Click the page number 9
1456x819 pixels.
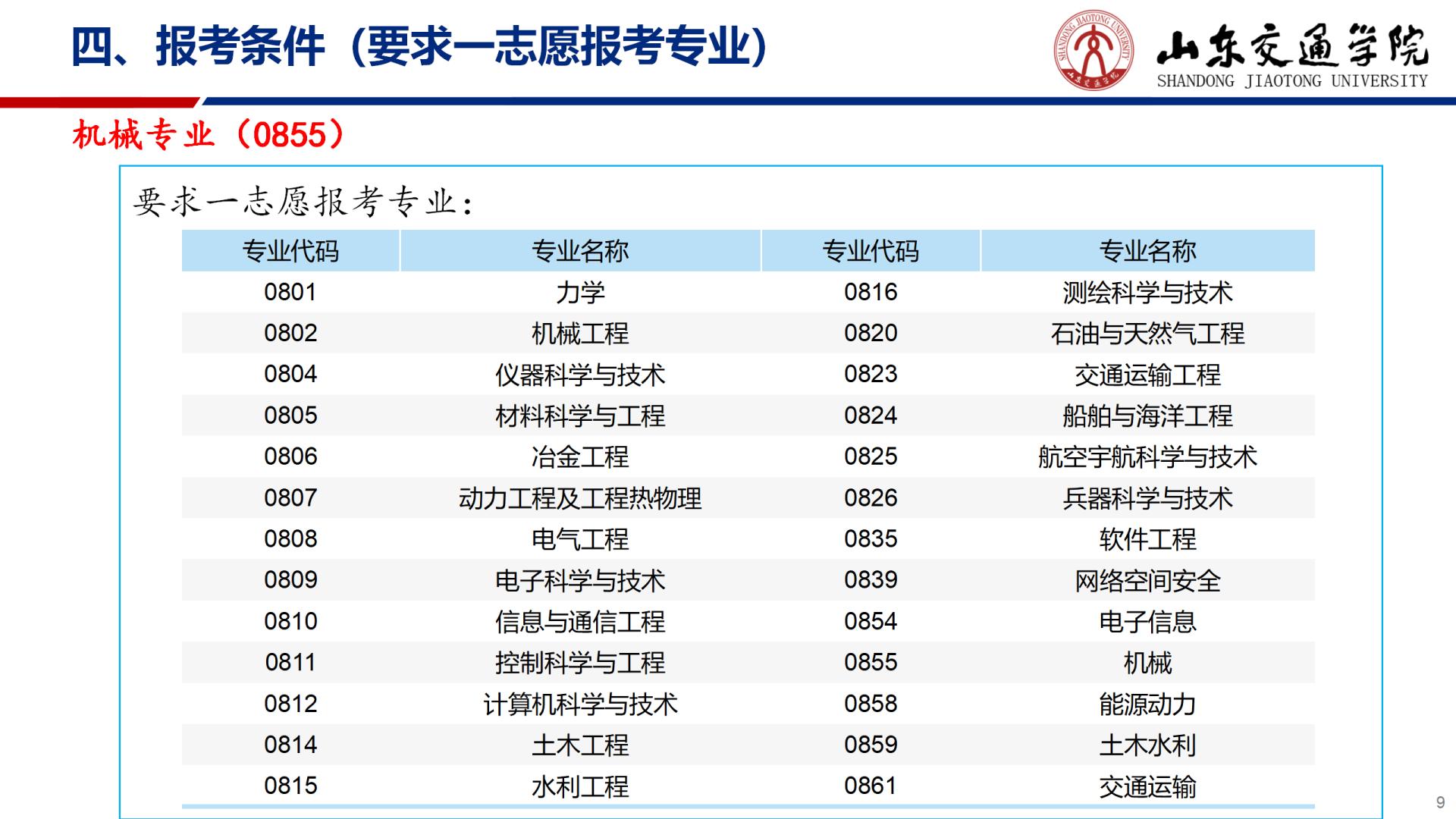pos(1440,803)
